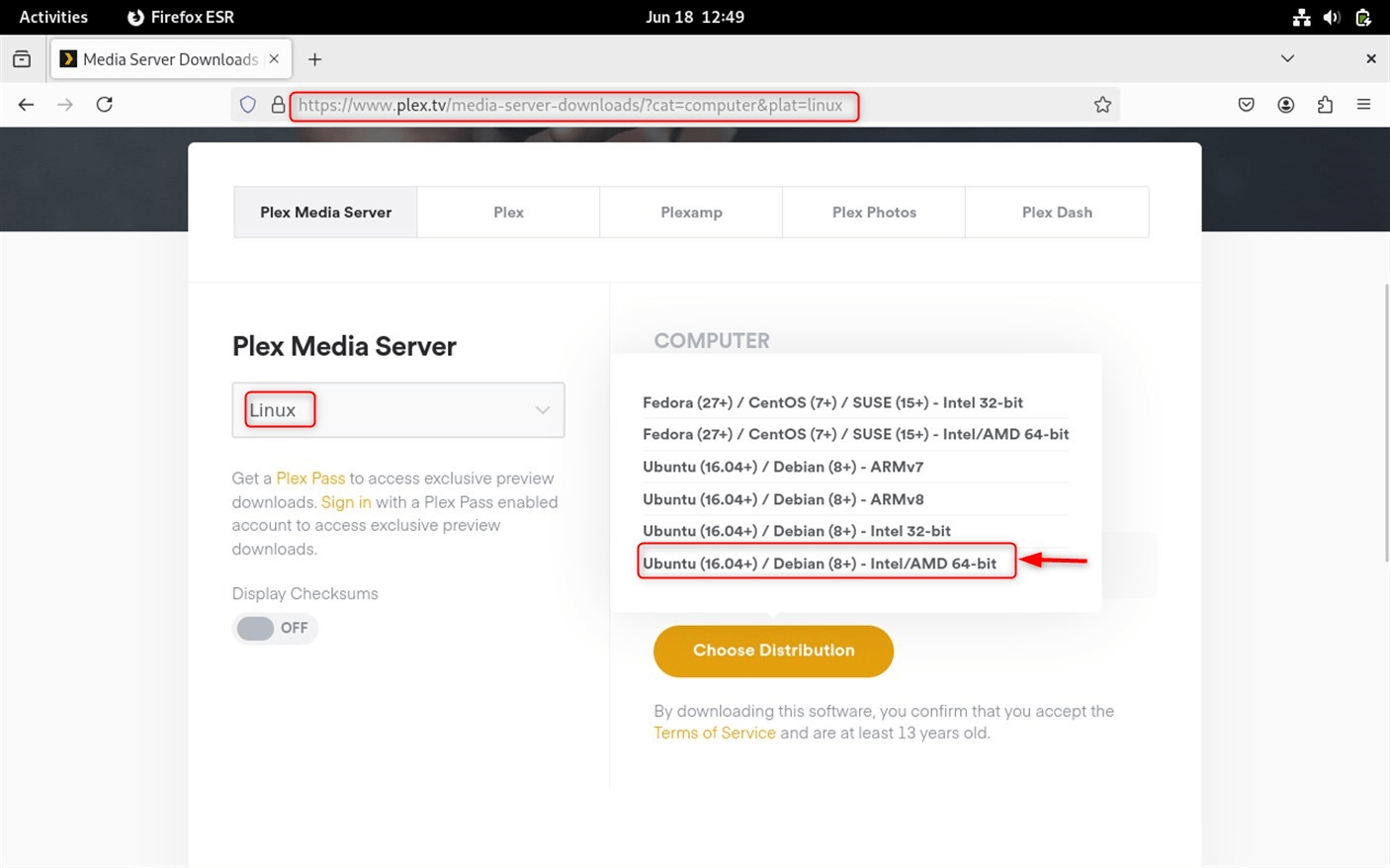Screen dimensions: 1390x868
Task: Open the network status indicator
Action: (x=1302, y=17)
